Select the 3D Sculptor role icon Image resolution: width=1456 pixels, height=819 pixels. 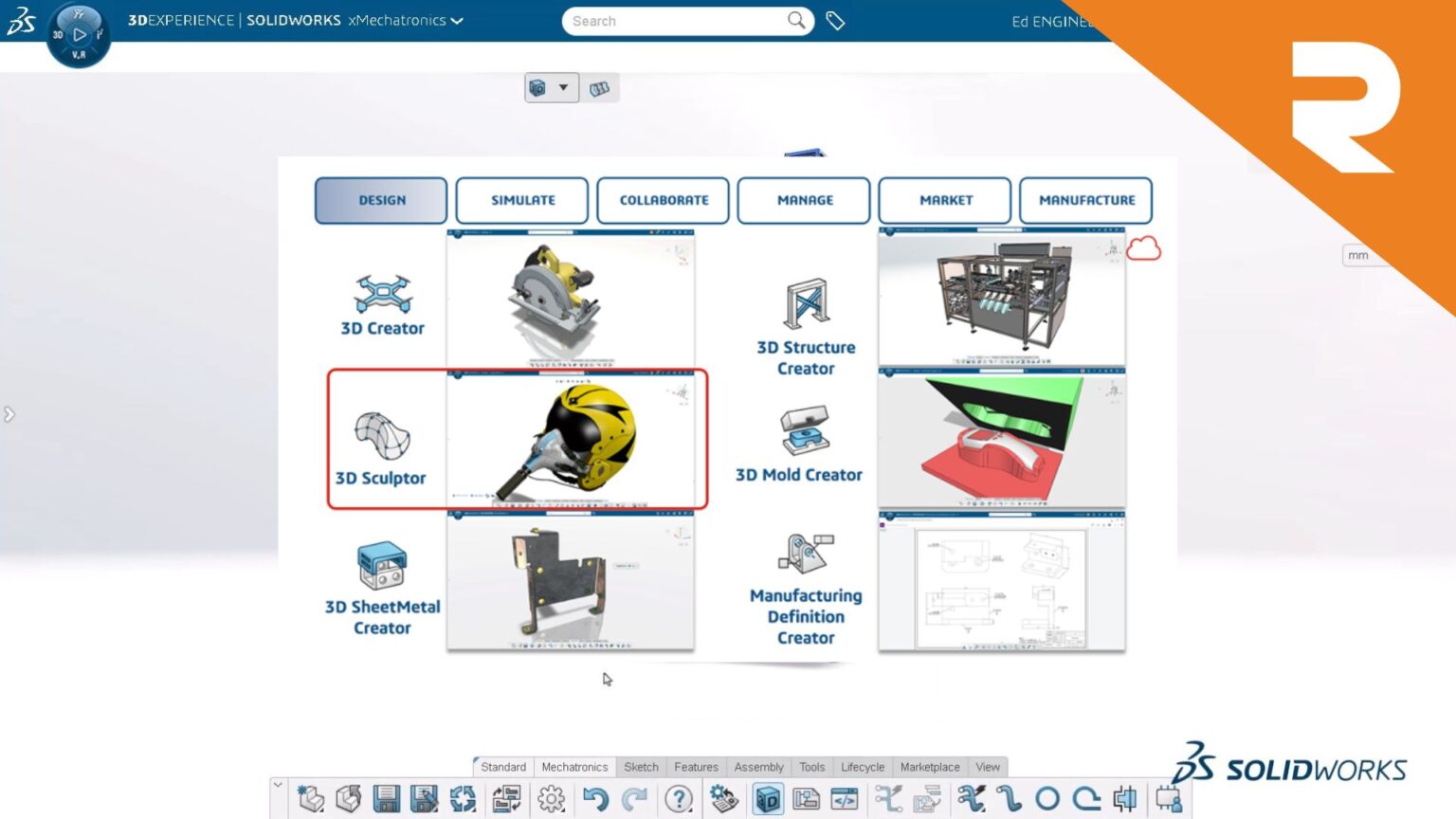[384, 437]
